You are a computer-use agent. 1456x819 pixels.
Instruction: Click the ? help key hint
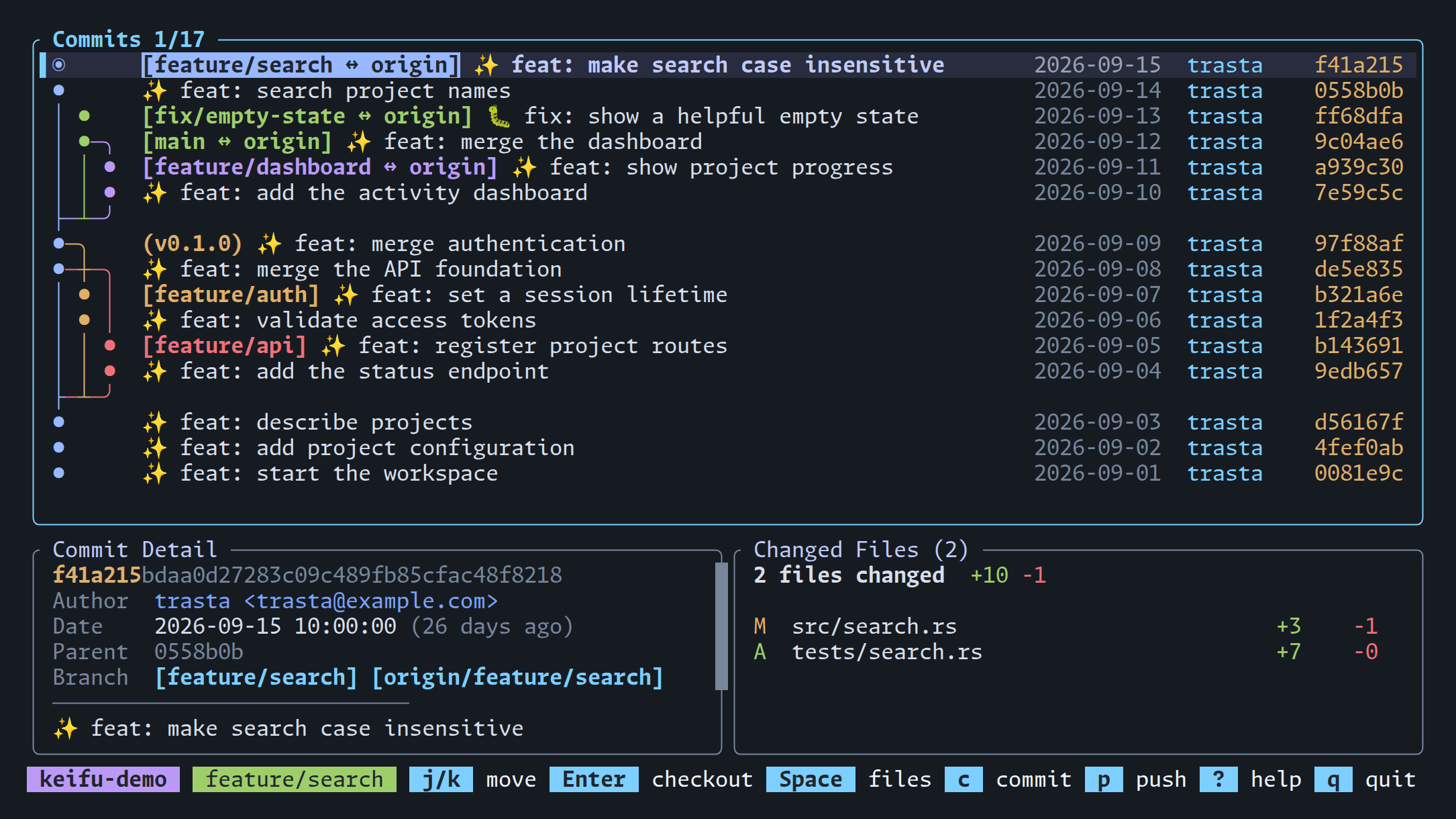tap(1251, 779)
